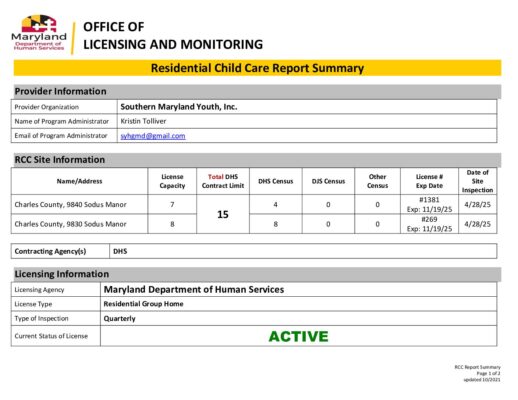Select the 'Residential Child Care Report Summary' title
518x400 pixels.
click(257, 68)
